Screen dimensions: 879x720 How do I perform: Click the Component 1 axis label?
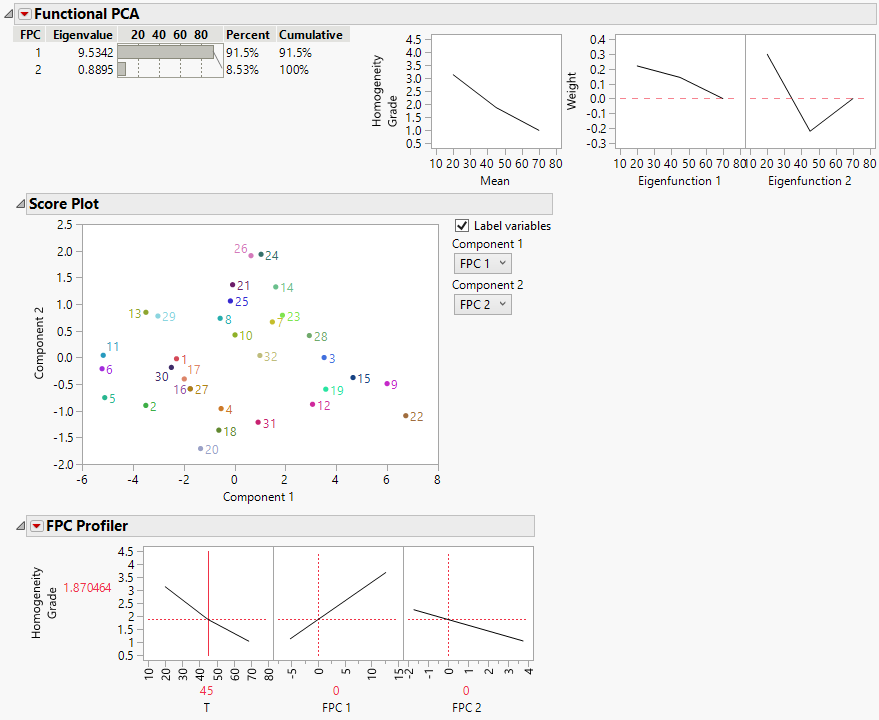click(x=258, y=497)
